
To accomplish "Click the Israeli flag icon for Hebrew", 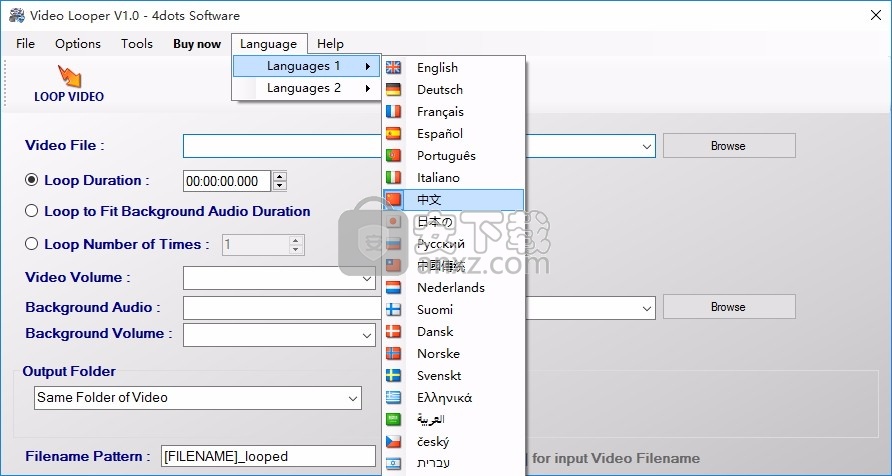I will (393, 463).
